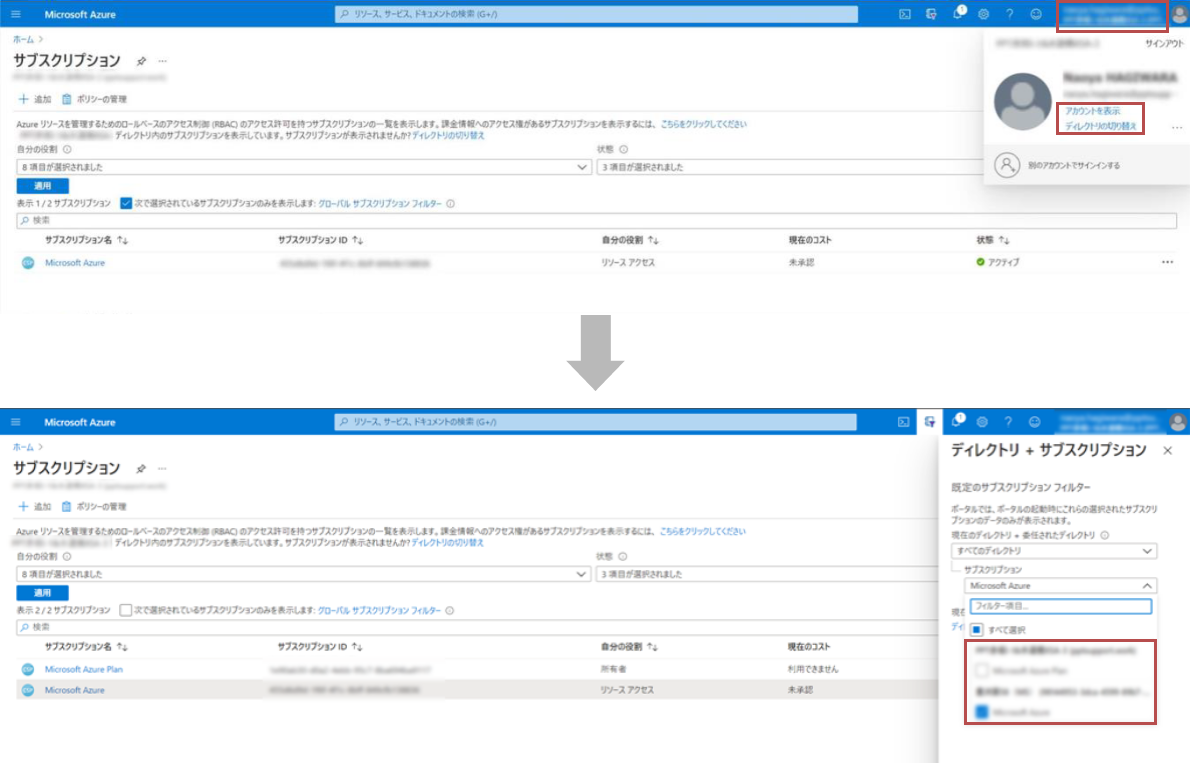Click the account avatar in lower portal header

1178,422
